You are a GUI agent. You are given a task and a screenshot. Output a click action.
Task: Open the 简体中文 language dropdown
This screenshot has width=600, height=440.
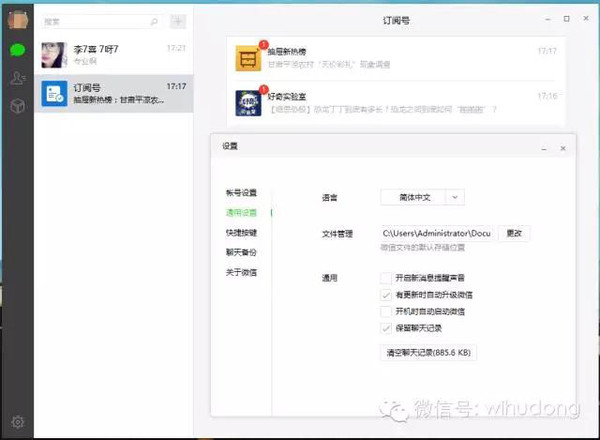tap(422, 197)
